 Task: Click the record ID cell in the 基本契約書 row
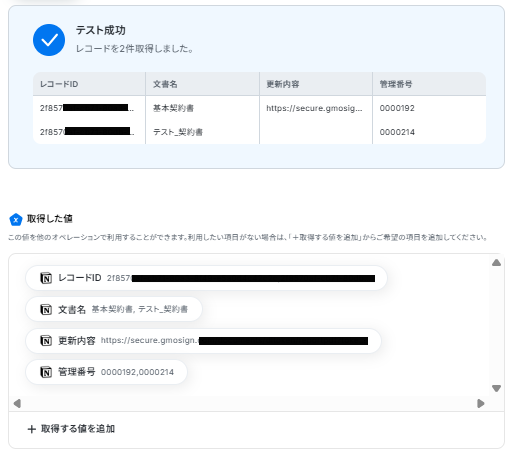[x=89, y=108]
